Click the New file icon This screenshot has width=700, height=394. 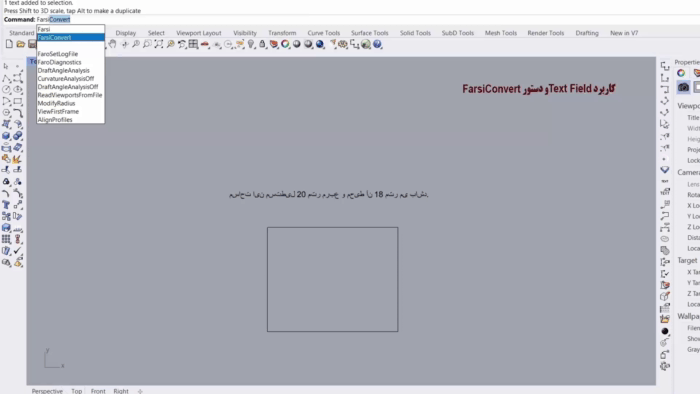[x=9, y=44]
